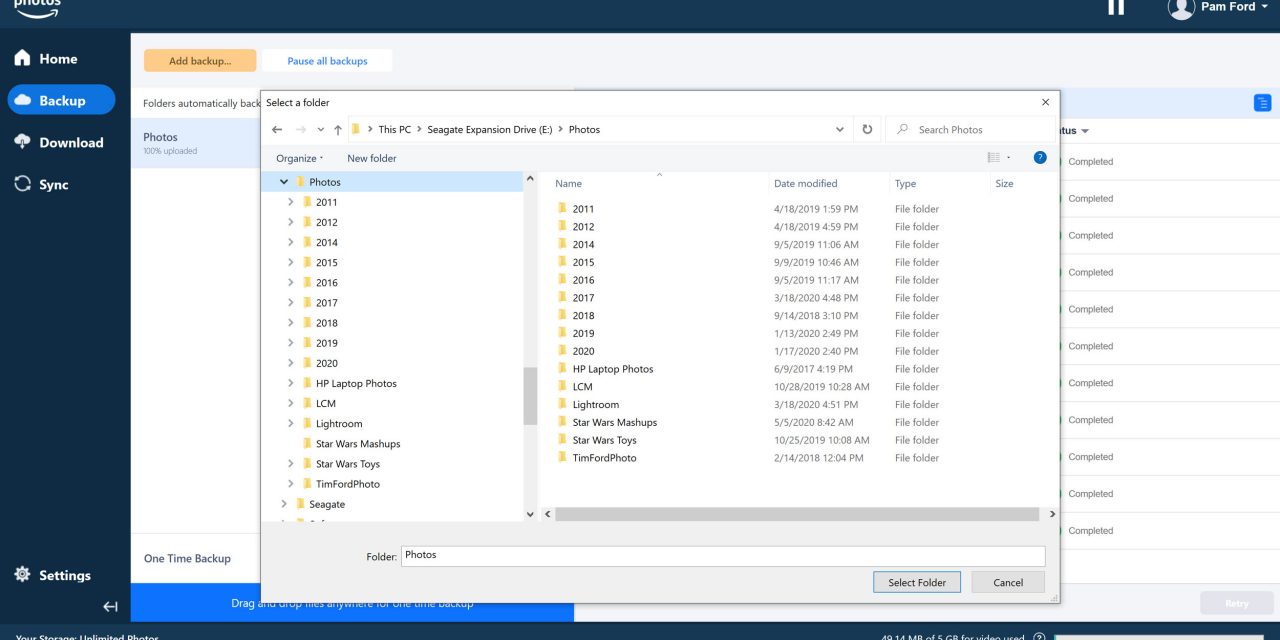Click the collapse sidebar arrow icon
Screen dimensions: 1280x640
[x=111, y=606]
